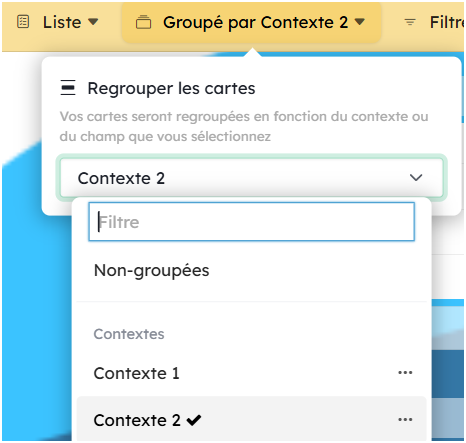The height and width of the screenshot is (443, 466).
Task: Click the Regrouper les cartes header icon
Action: tap(68, 88)
